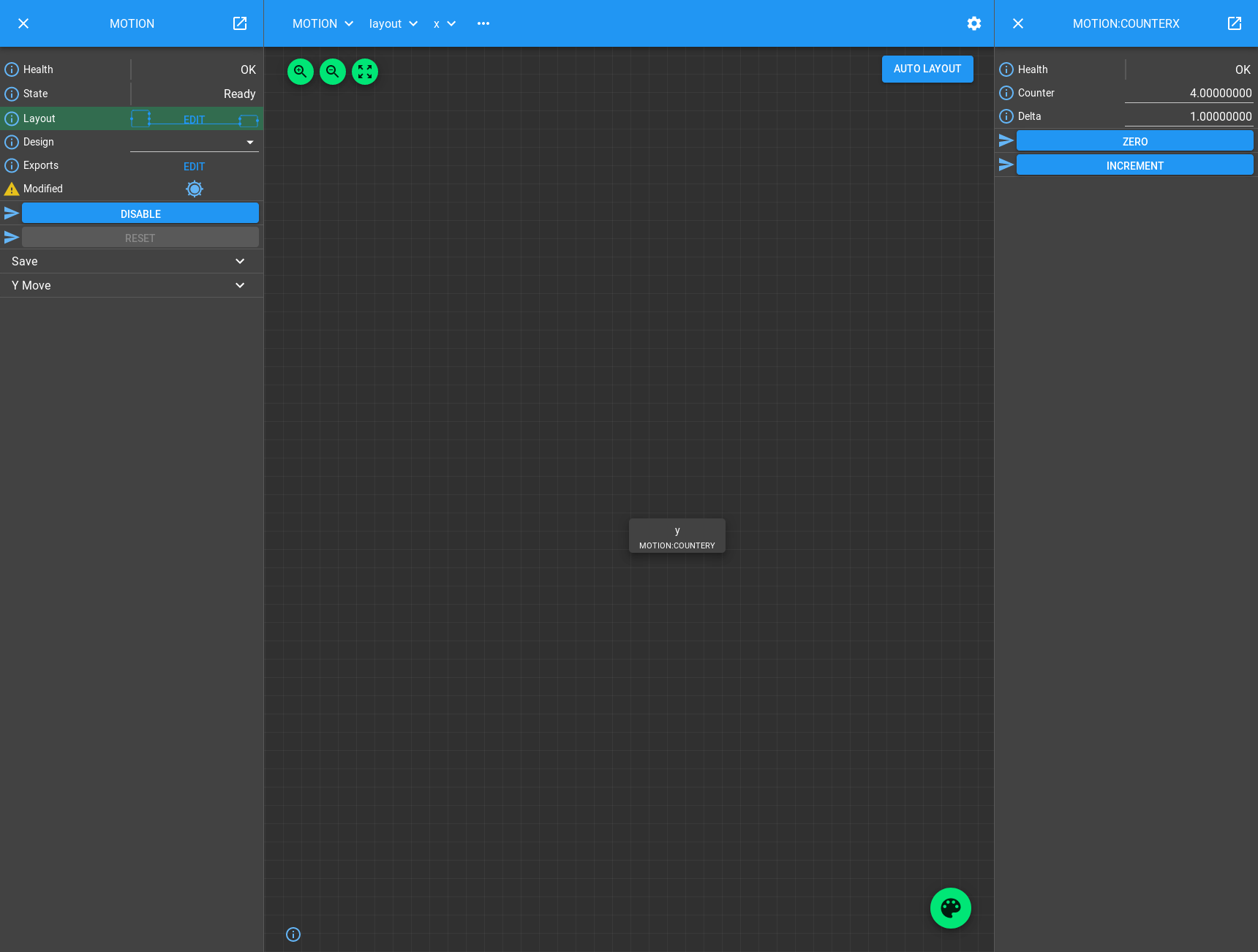Open the MOTION breadcrumb dropdown

pos(323,23)
